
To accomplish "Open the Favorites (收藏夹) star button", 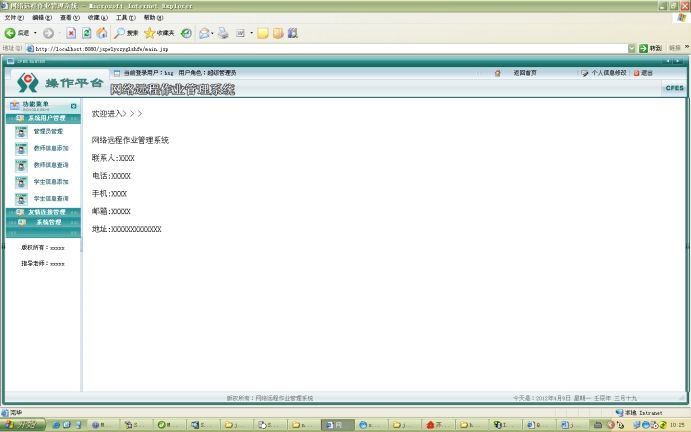I will coord(159,33).
